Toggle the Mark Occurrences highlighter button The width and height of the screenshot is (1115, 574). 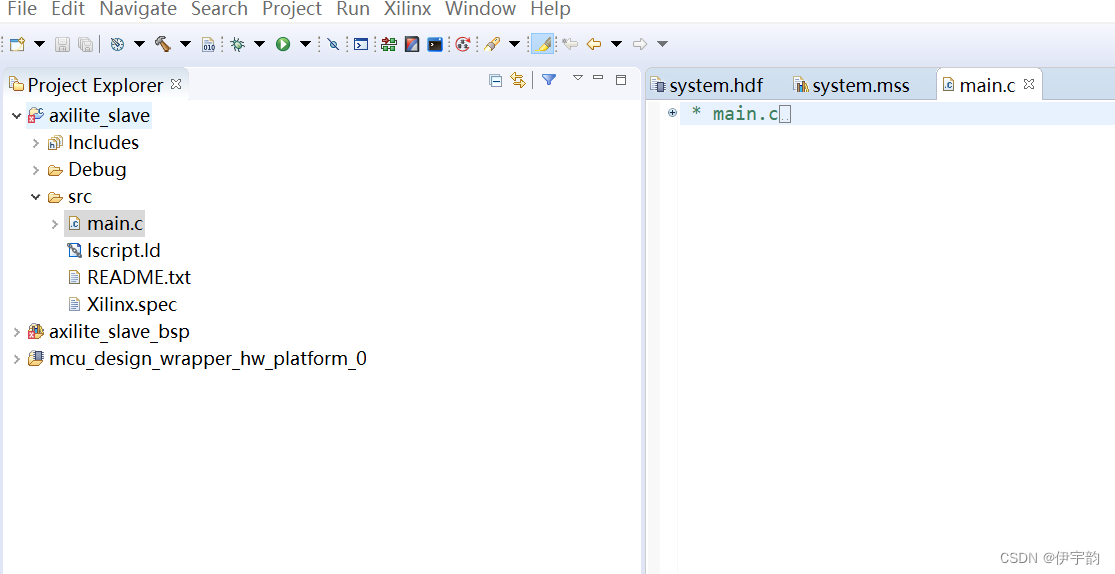pyautogui.click(x=543, y=44)
